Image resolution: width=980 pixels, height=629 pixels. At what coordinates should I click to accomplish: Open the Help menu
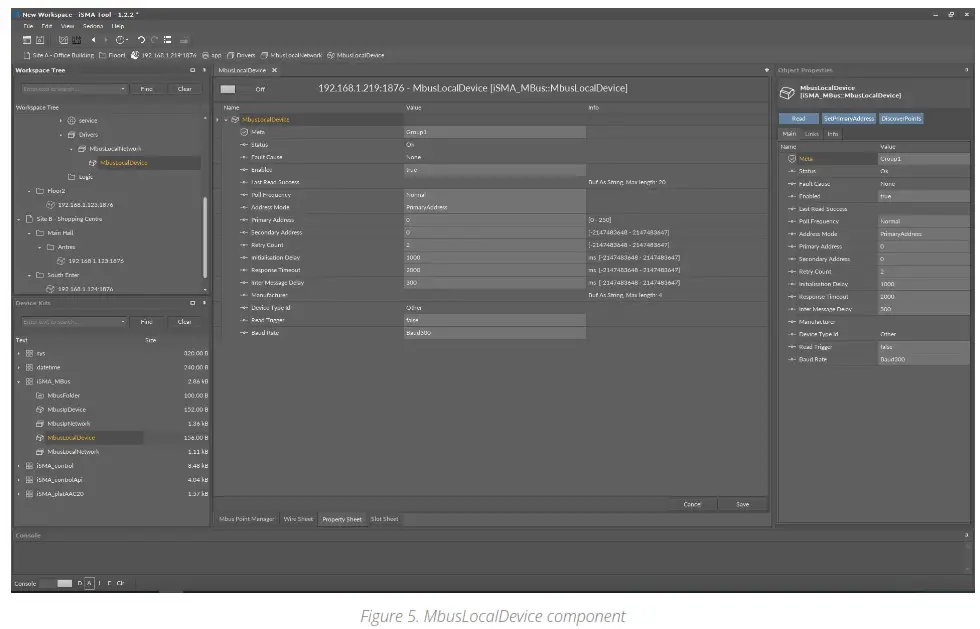118,26
